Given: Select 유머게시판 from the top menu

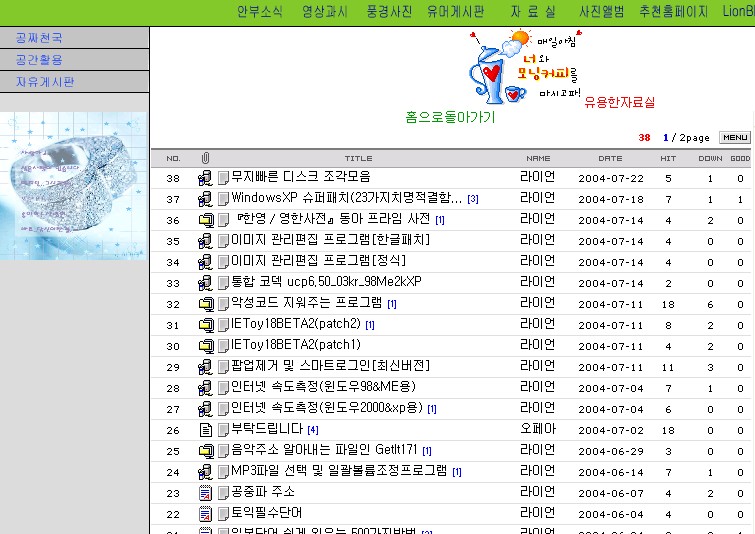Looking at the screenshot, I should pyautogui.click(x=455, y=12).
